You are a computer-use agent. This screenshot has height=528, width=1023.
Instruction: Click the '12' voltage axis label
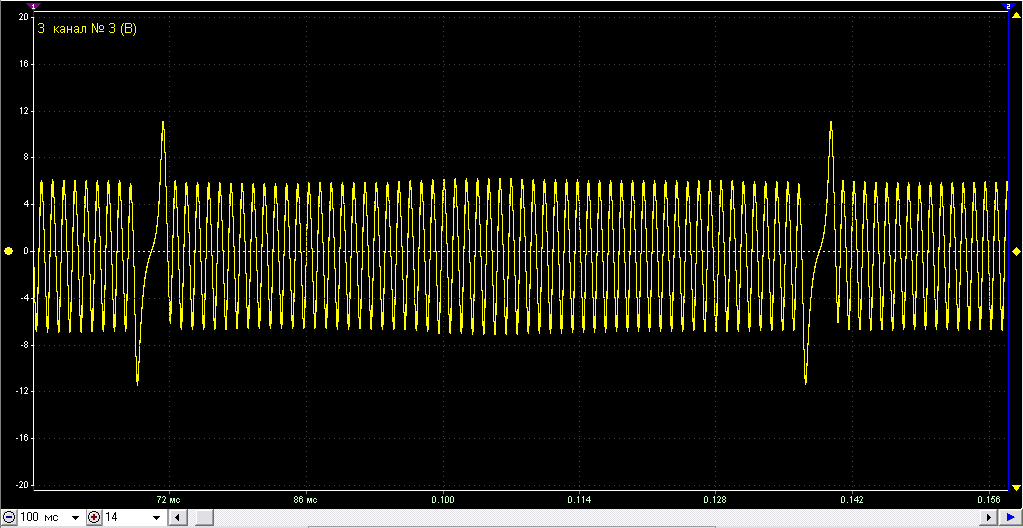[23, 111]
